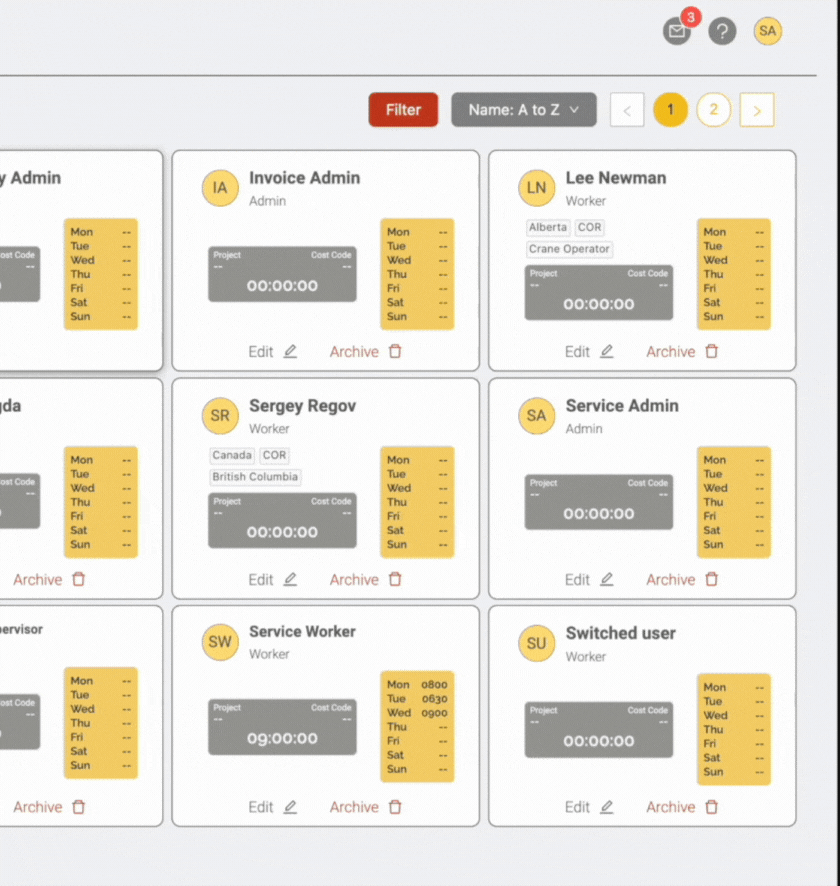Click the Switched user name heading
Image resolution: width=840 pixels, height=886 pixels.
(x=621, y=633)
